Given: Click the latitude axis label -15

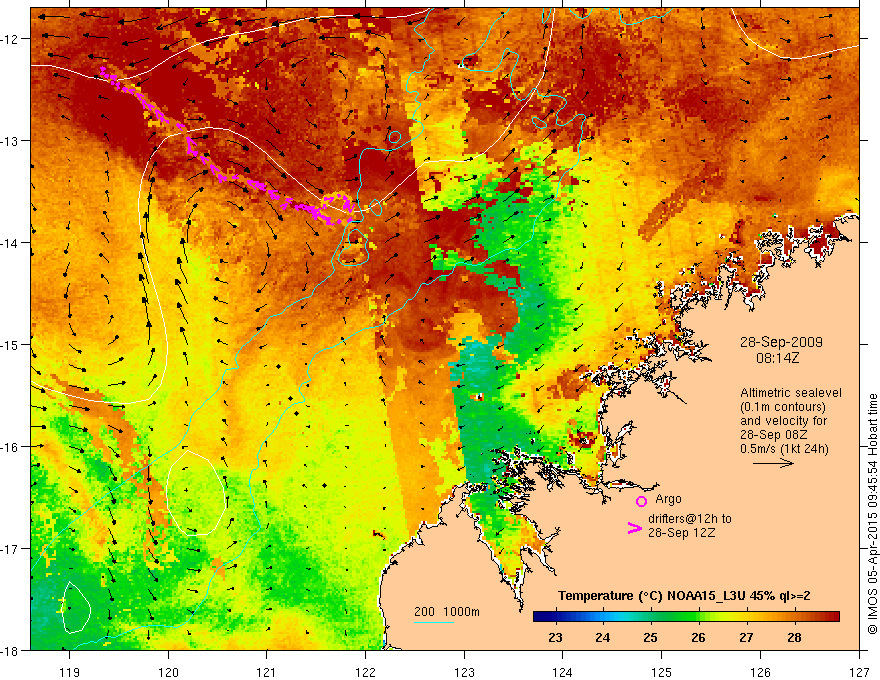Looking at the screenshot, I should pyautogui.click(x=11, y=344).
